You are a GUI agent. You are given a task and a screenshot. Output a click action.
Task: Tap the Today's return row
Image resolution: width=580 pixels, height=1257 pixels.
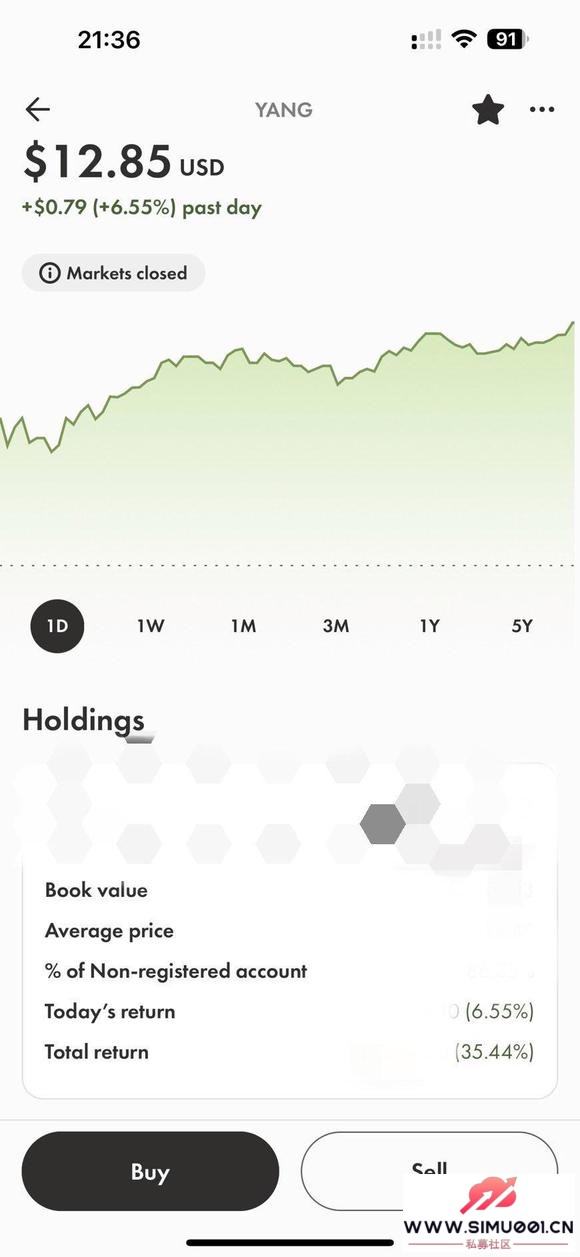pos(289,1011)
